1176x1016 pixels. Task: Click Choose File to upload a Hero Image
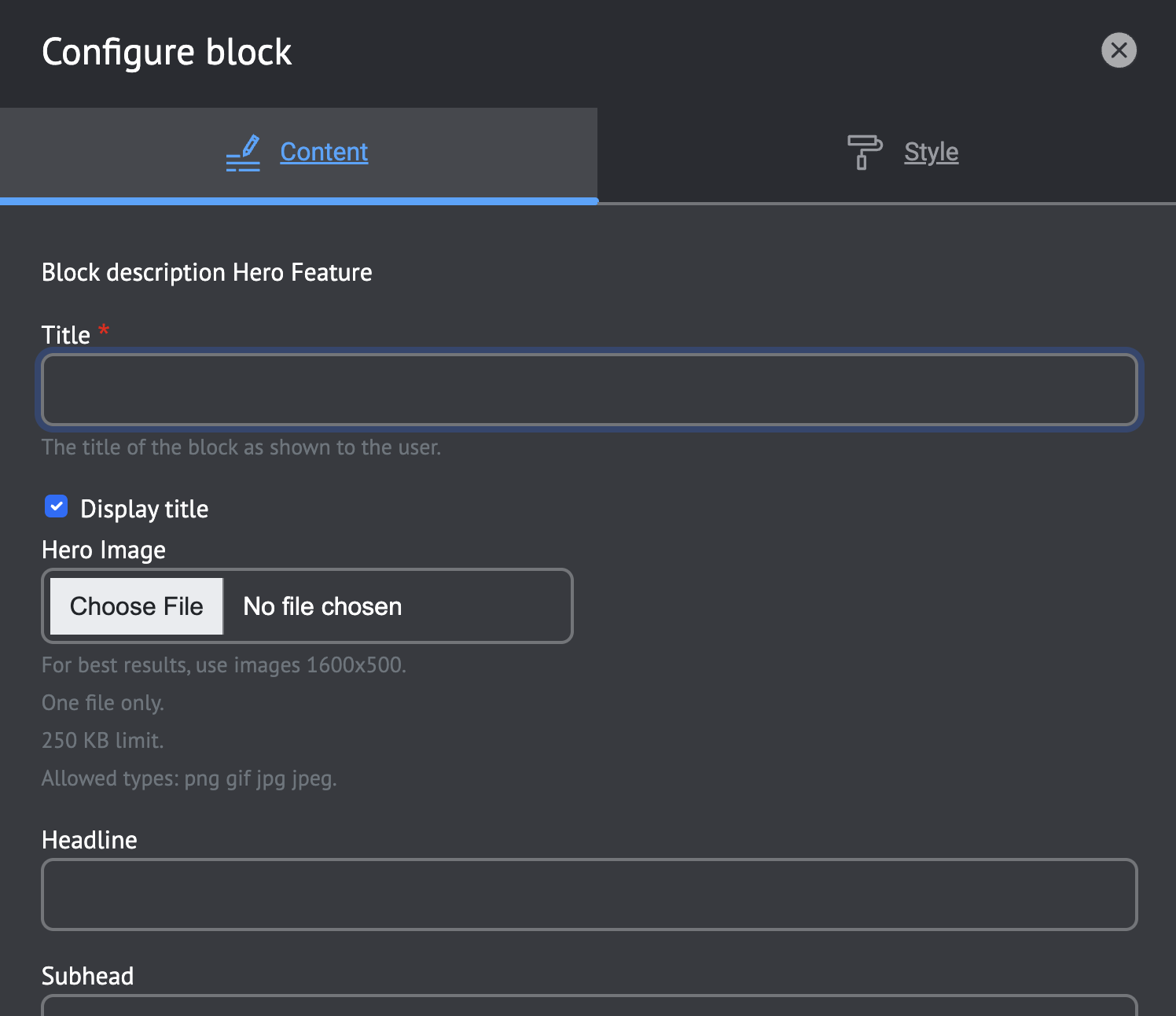tap(136, 606)
